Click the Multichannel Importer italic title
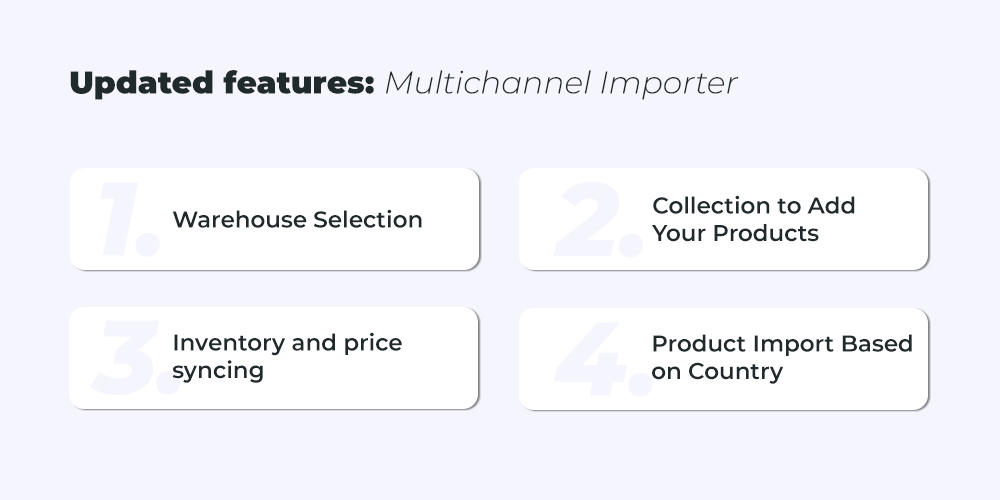This screenshot has height=500, width=1000. [561, 84]
